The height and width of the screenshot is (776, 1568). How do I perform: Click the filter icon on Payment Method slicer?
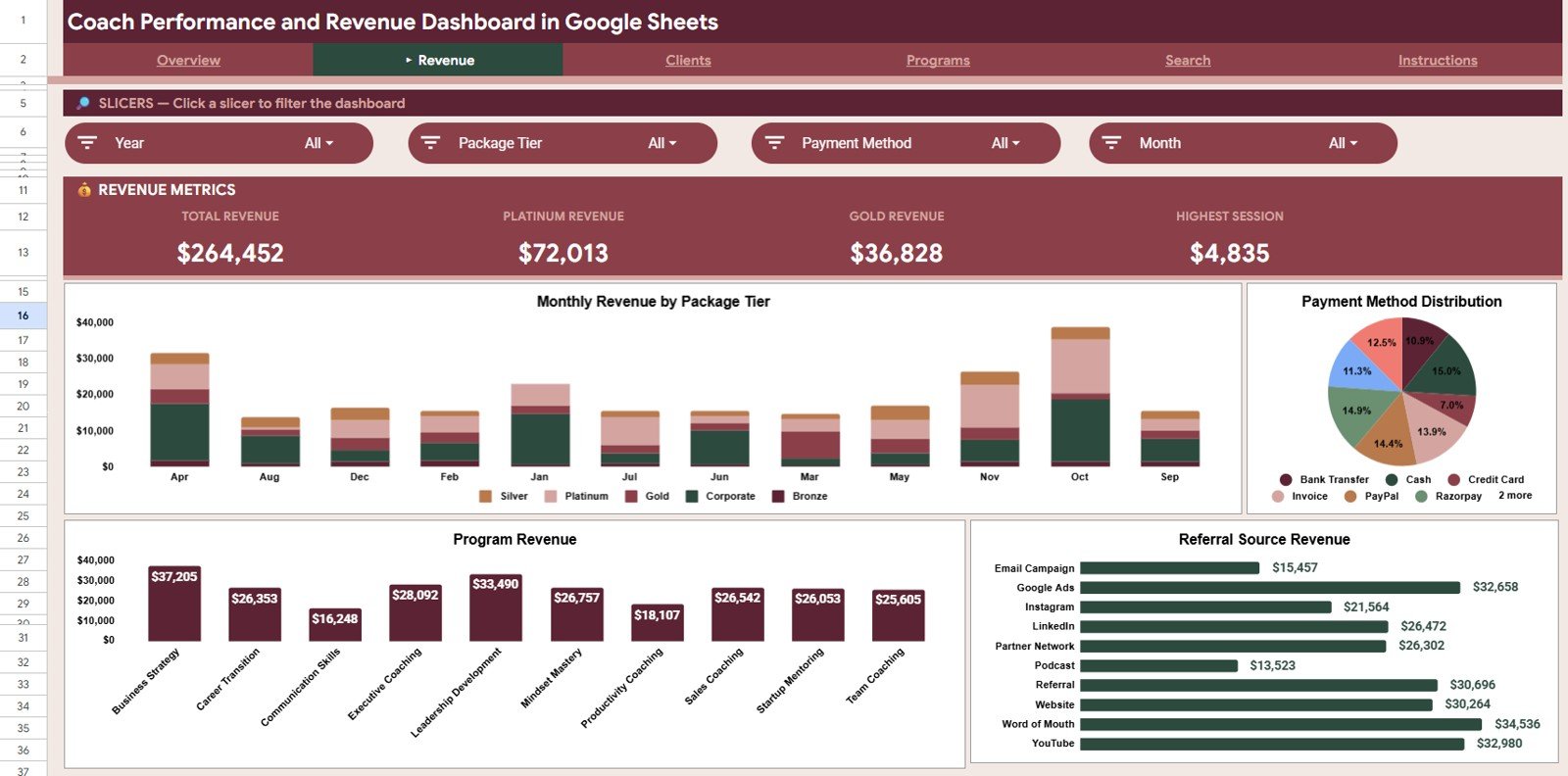[x=774, y=143]
